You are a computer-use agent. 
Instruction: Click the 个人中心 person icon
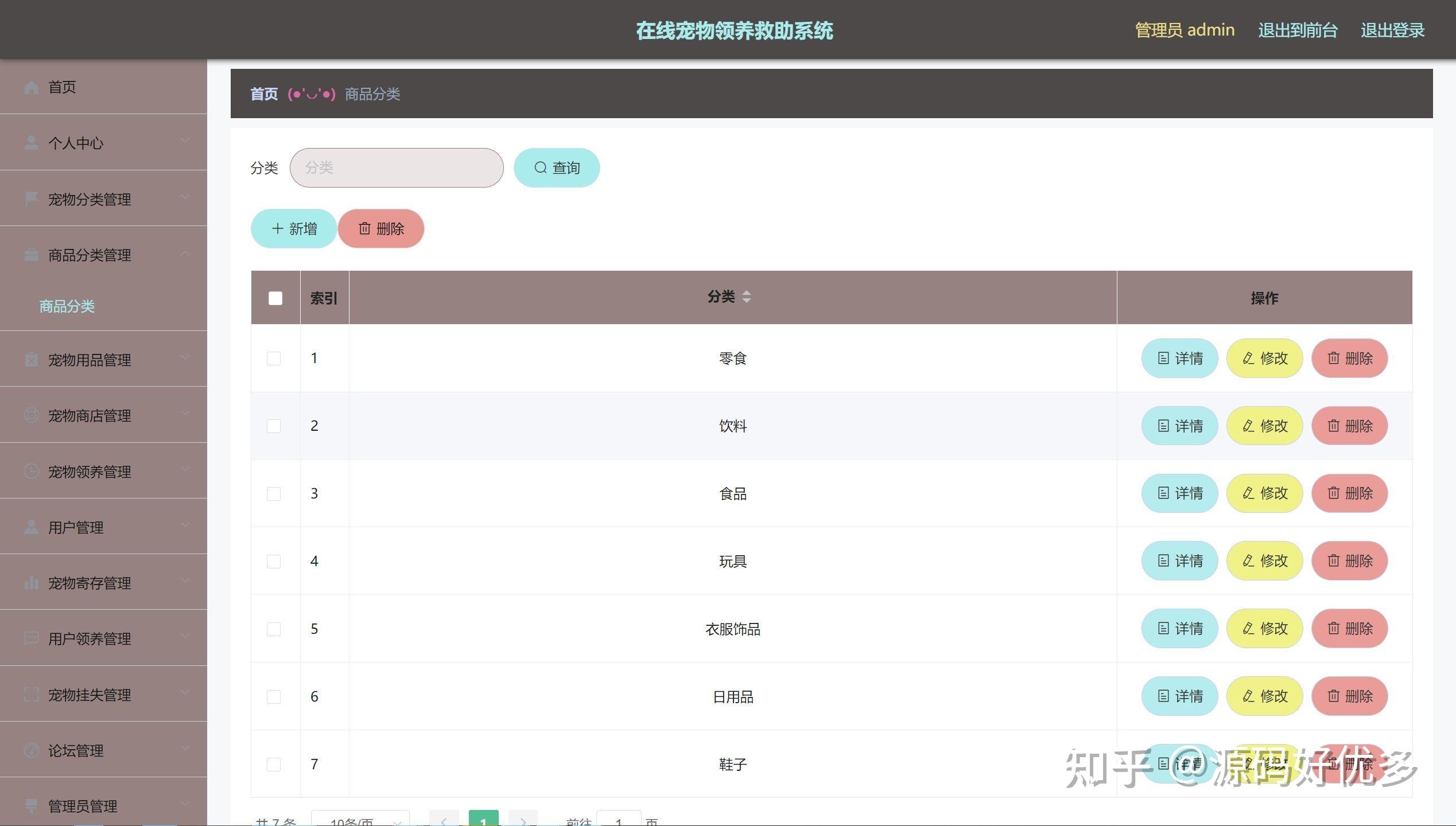coord(32,143)
